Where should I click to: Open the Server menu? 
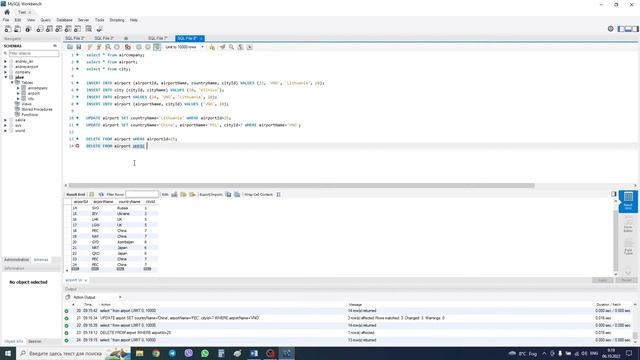tap(83, 20)
